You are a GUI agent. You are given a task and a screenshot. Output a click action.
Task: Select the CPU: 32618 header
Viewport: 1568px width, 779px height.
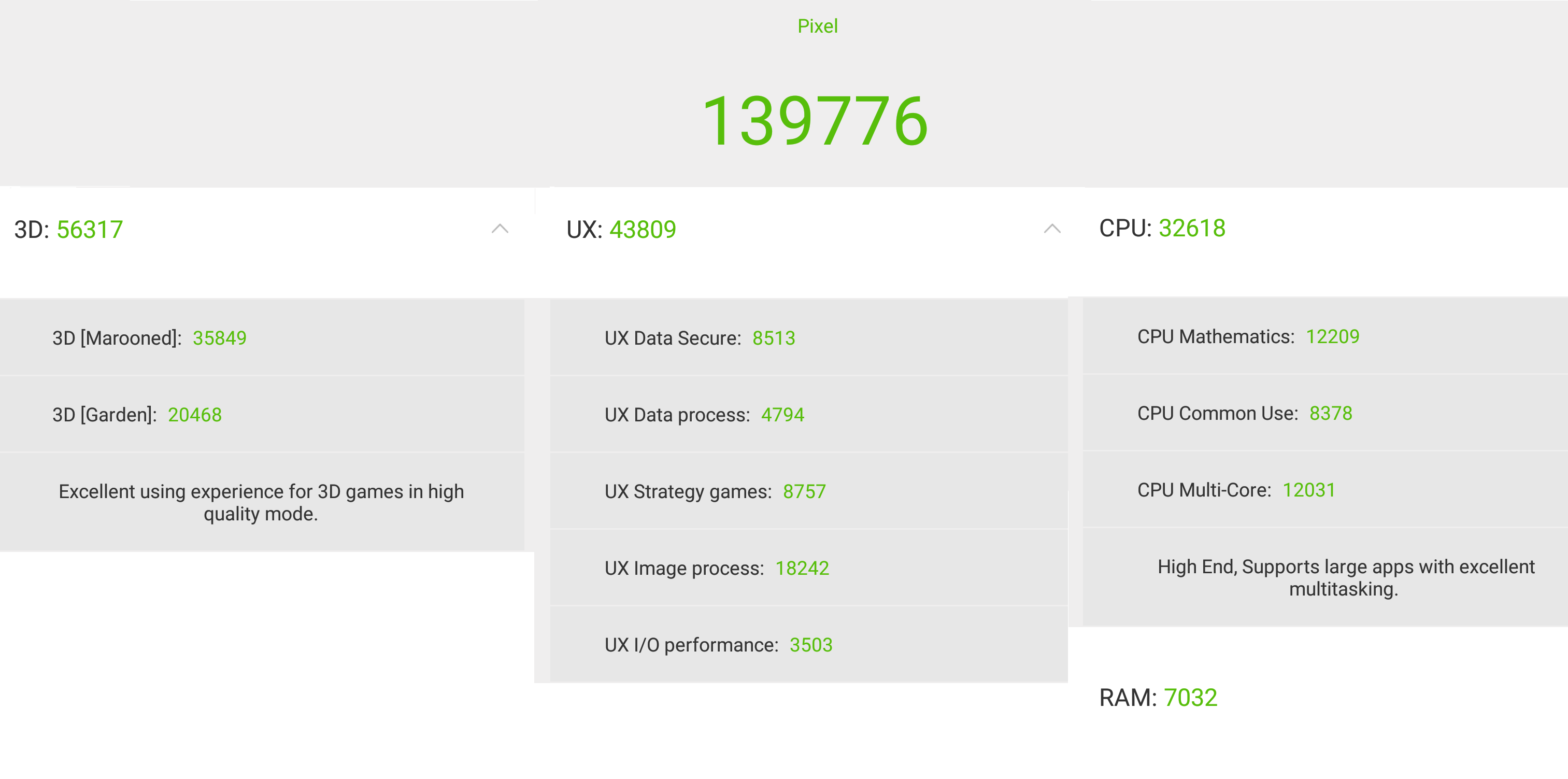tap(1162, 229)
